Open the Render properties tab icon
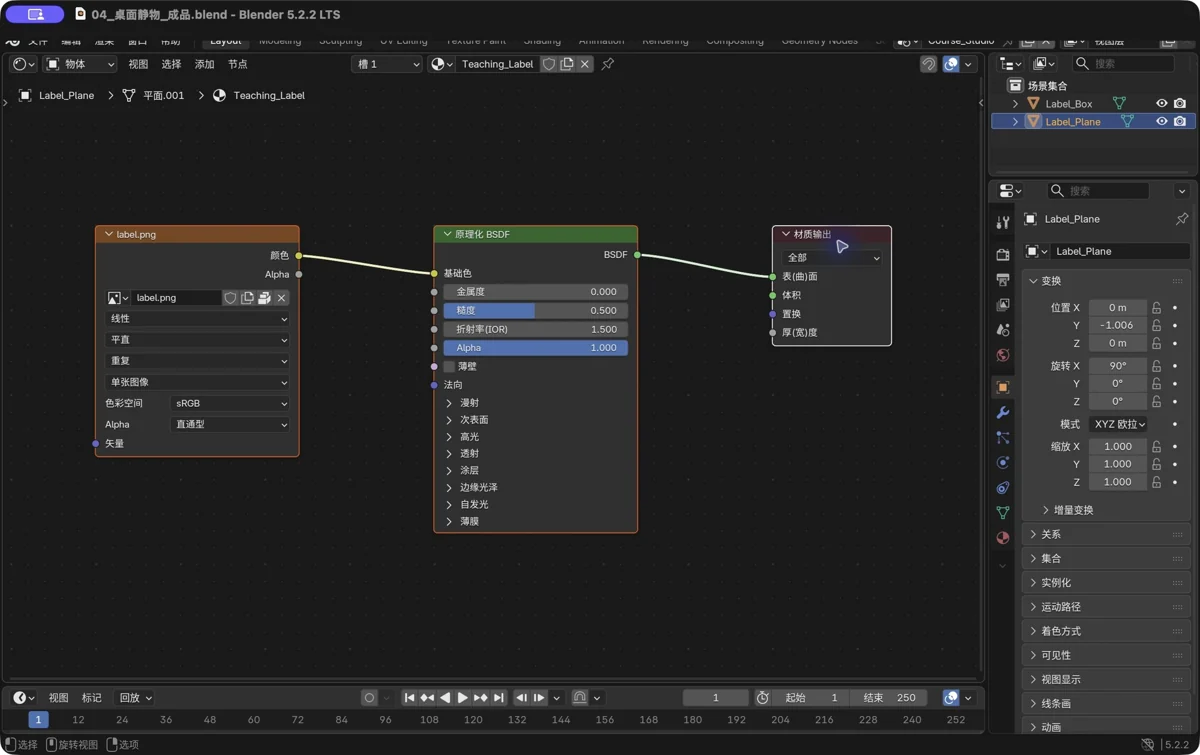 [1003, 255]
